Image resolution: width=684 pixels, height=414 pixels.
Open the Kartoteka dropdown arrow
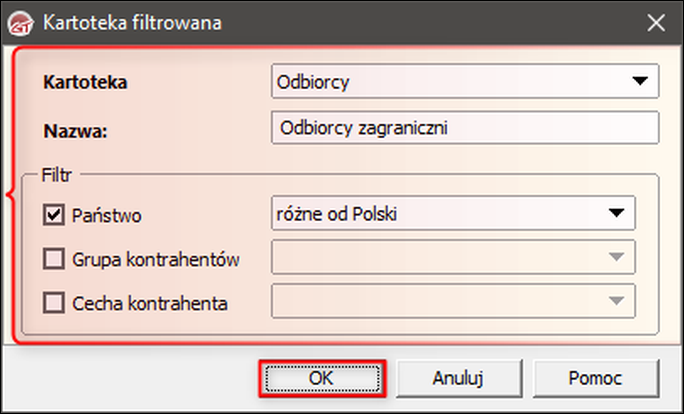point(640,82)
